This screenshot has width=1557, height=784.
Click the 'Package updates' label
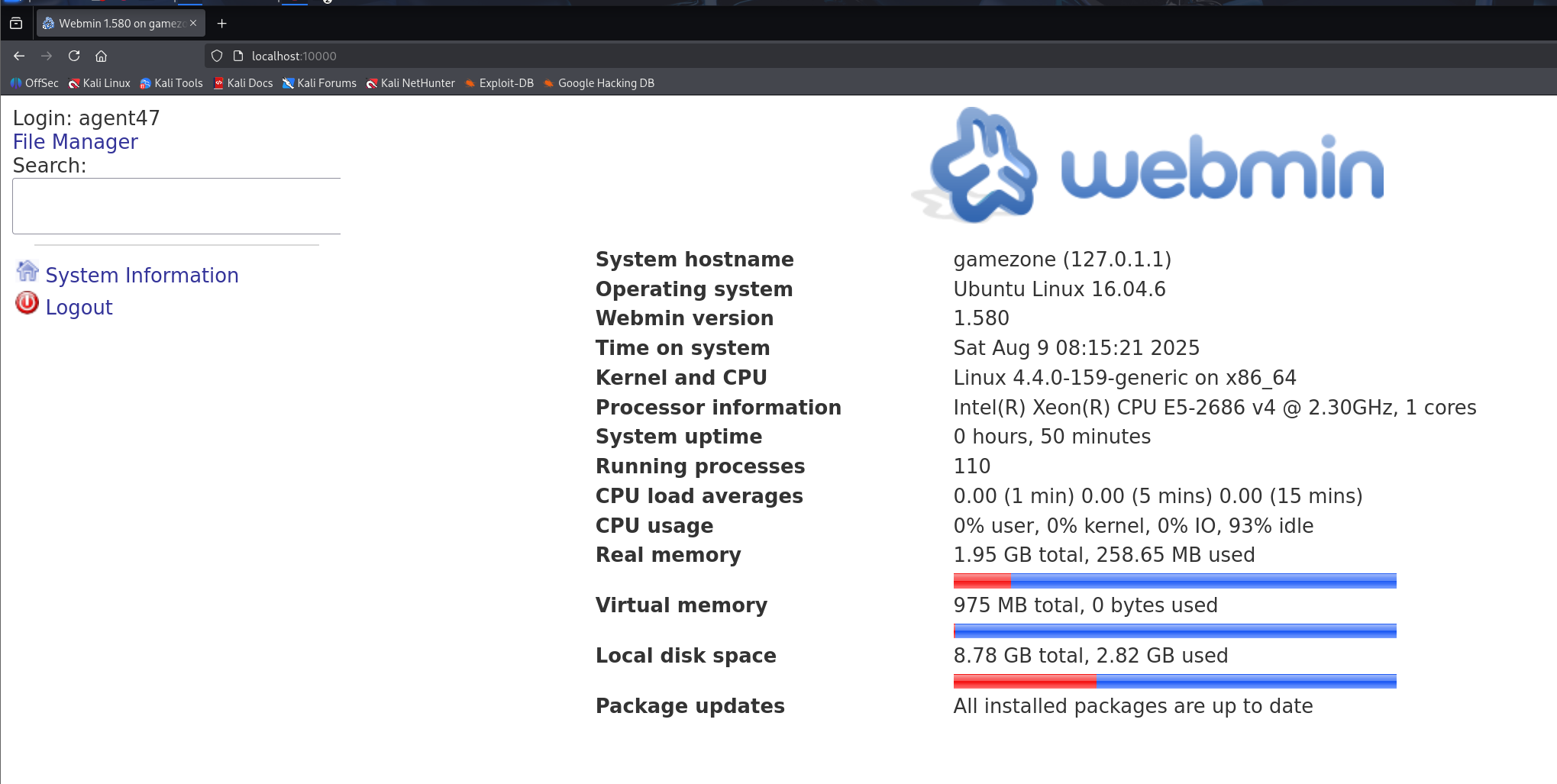(690, 706)
